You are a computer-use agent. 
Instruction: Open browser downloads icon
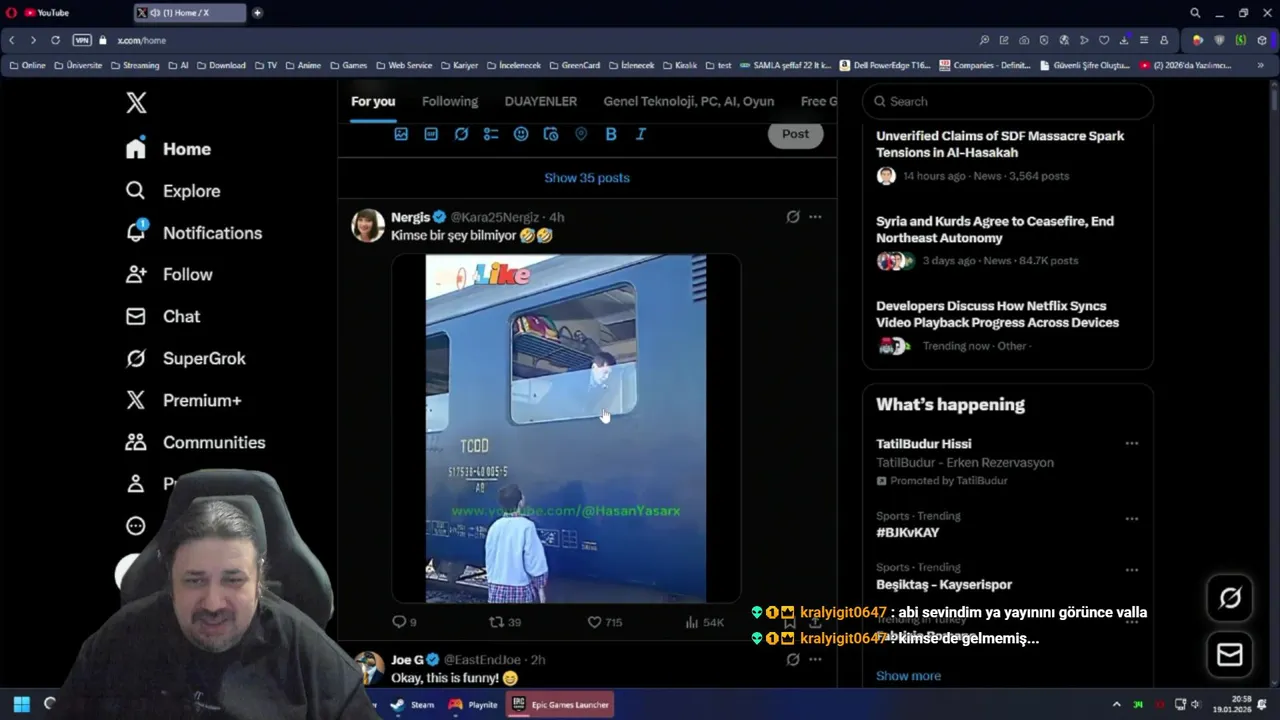[1124, 40]
